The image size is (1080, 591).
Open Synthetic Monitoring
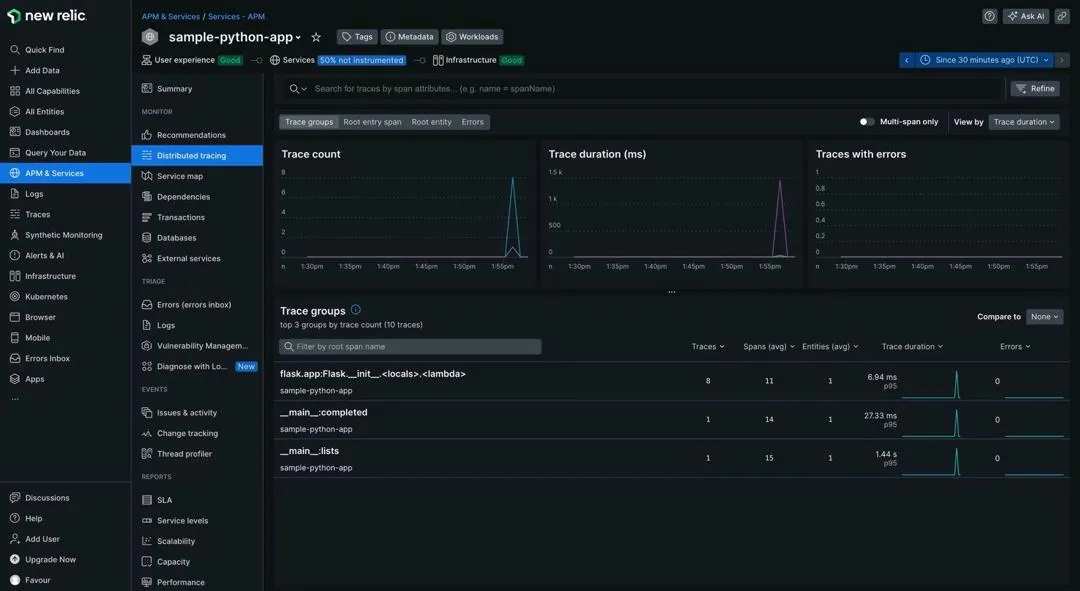(x=56, y=235)
